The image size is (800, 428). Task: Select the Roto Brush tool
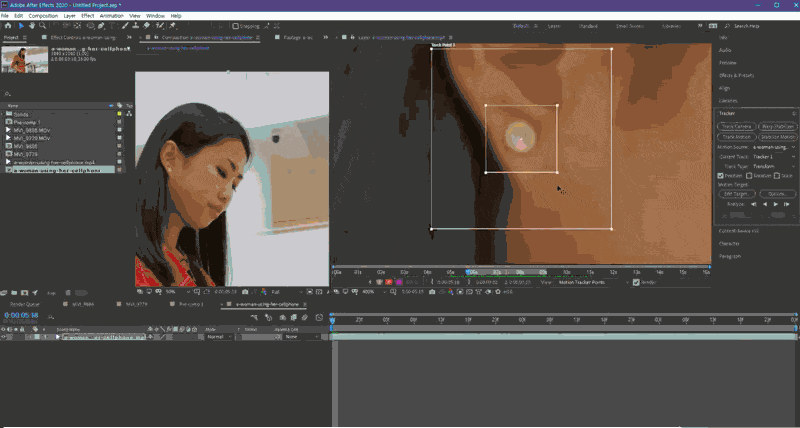pos(160,26)
